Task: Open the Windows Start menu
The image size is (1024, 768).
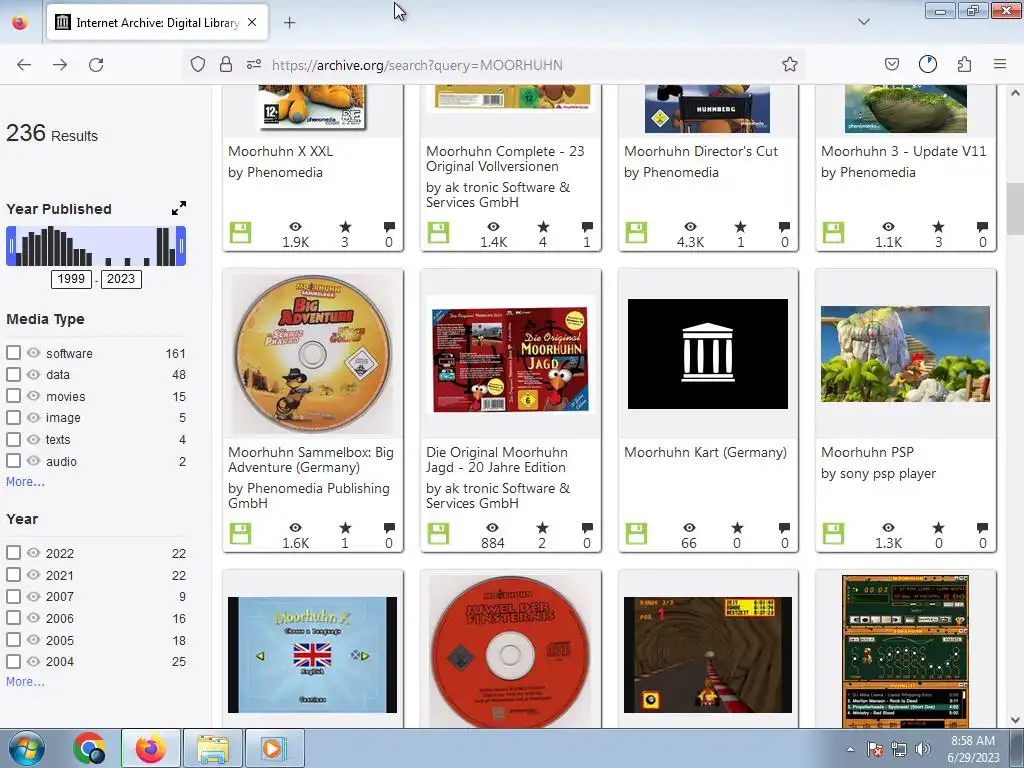Action: tap(26, 748)
